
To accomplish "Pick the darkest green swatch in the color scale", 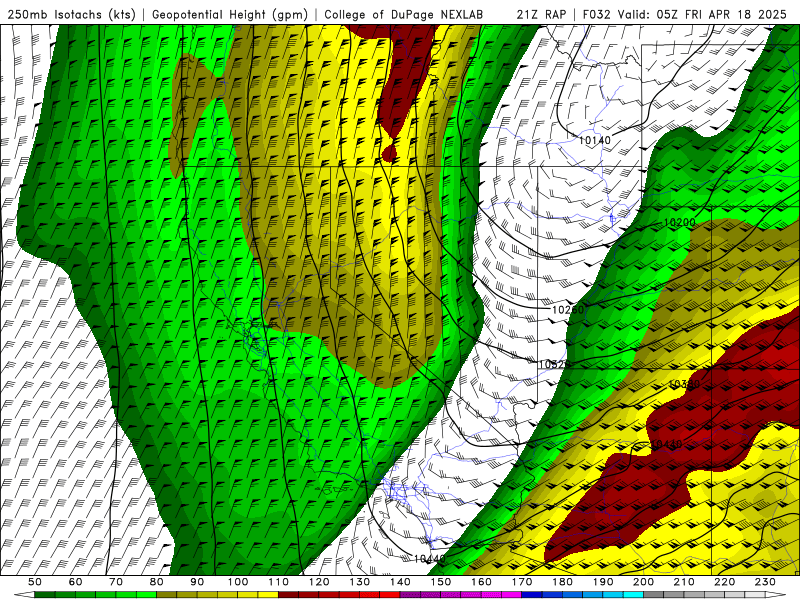I will (45, 595).
